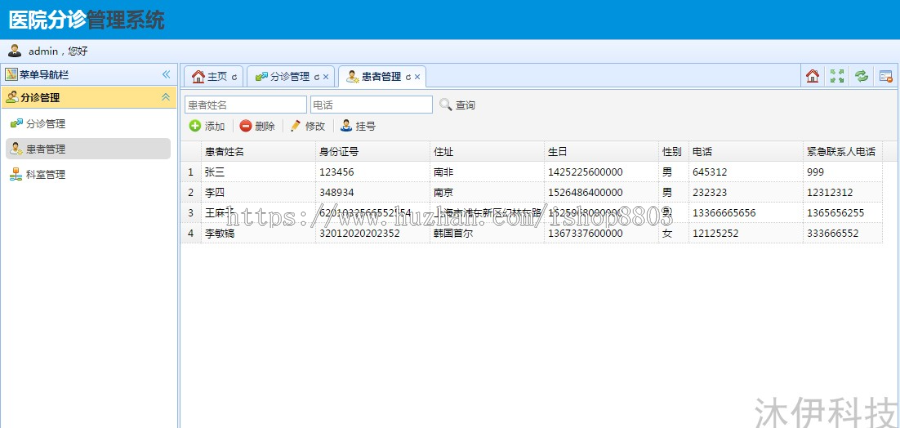The image size is (900, 428).
Task: Close the 患者管理 tab
Action: 417,77
